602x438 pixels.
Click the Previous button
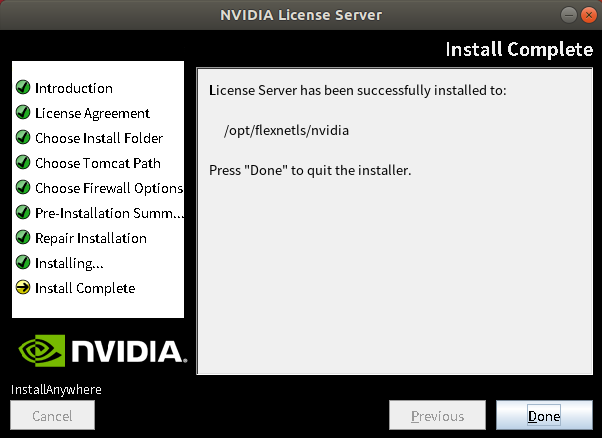437,415
